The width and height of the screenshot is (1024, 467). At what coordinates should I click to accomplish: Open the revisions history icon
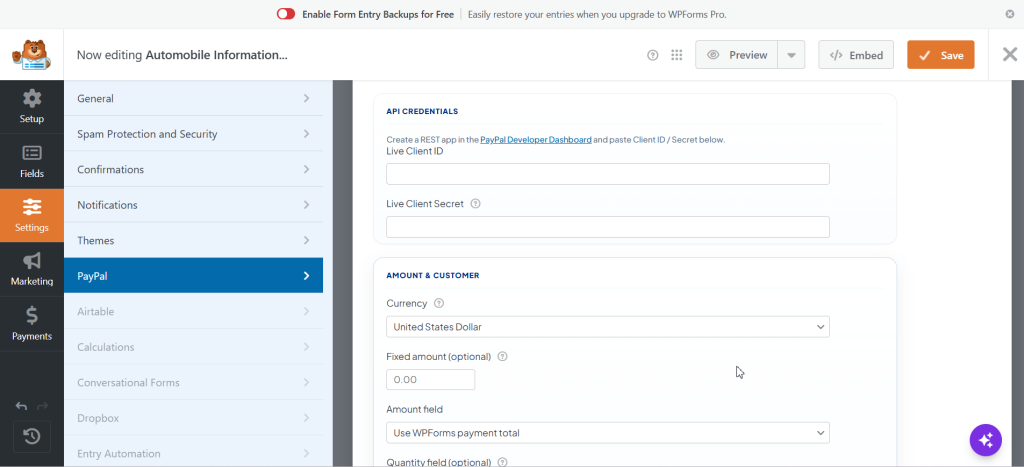[x=32, y=437]
